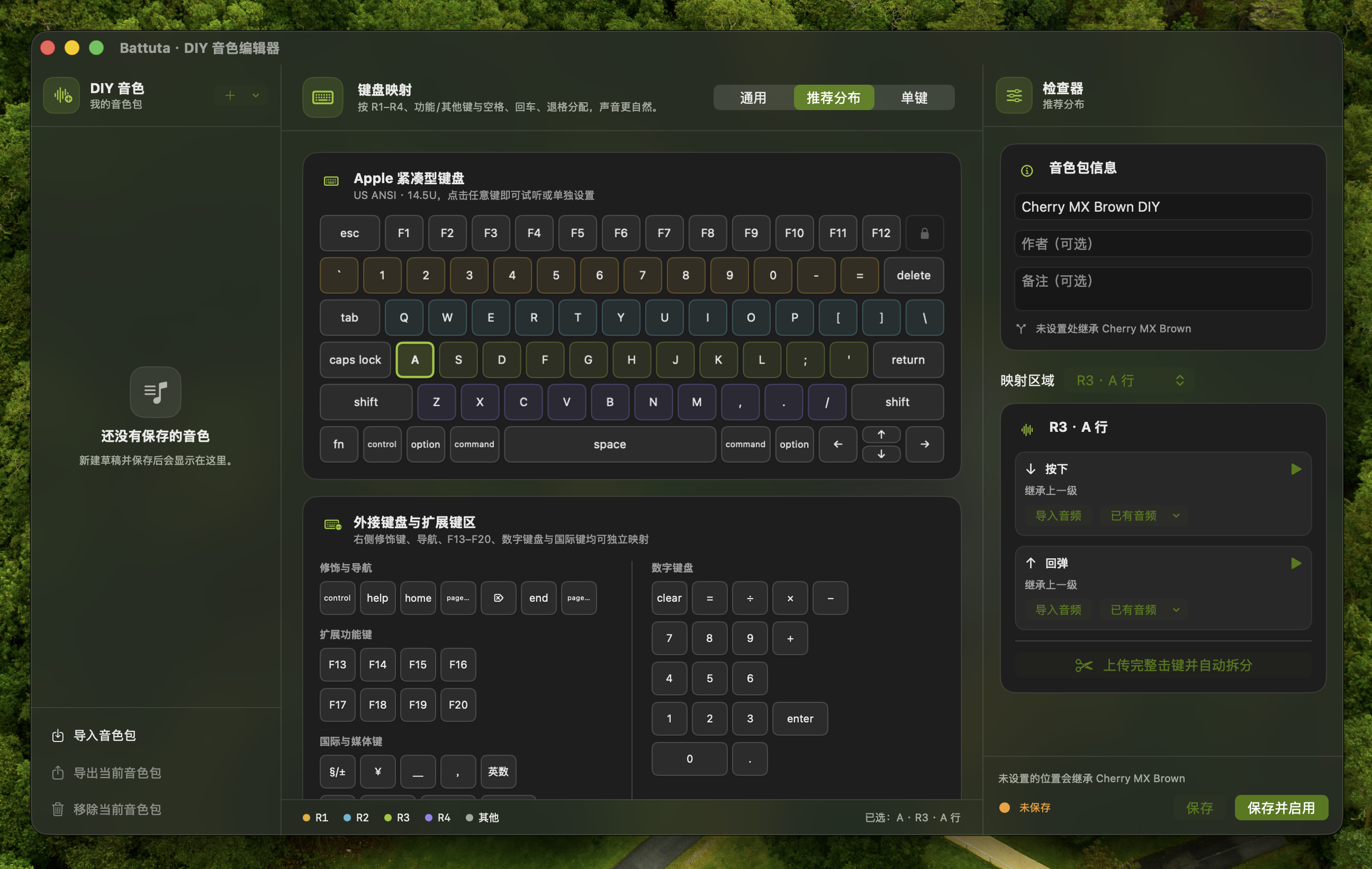
Task: Click the export icon for 导出当前音色包
Action: pyautogui.click(x=58, y=772)
